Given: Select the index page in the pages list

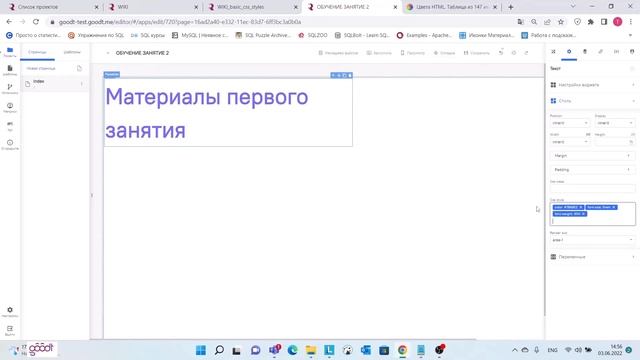Looking at the screenshot, I should pos(54,84).
